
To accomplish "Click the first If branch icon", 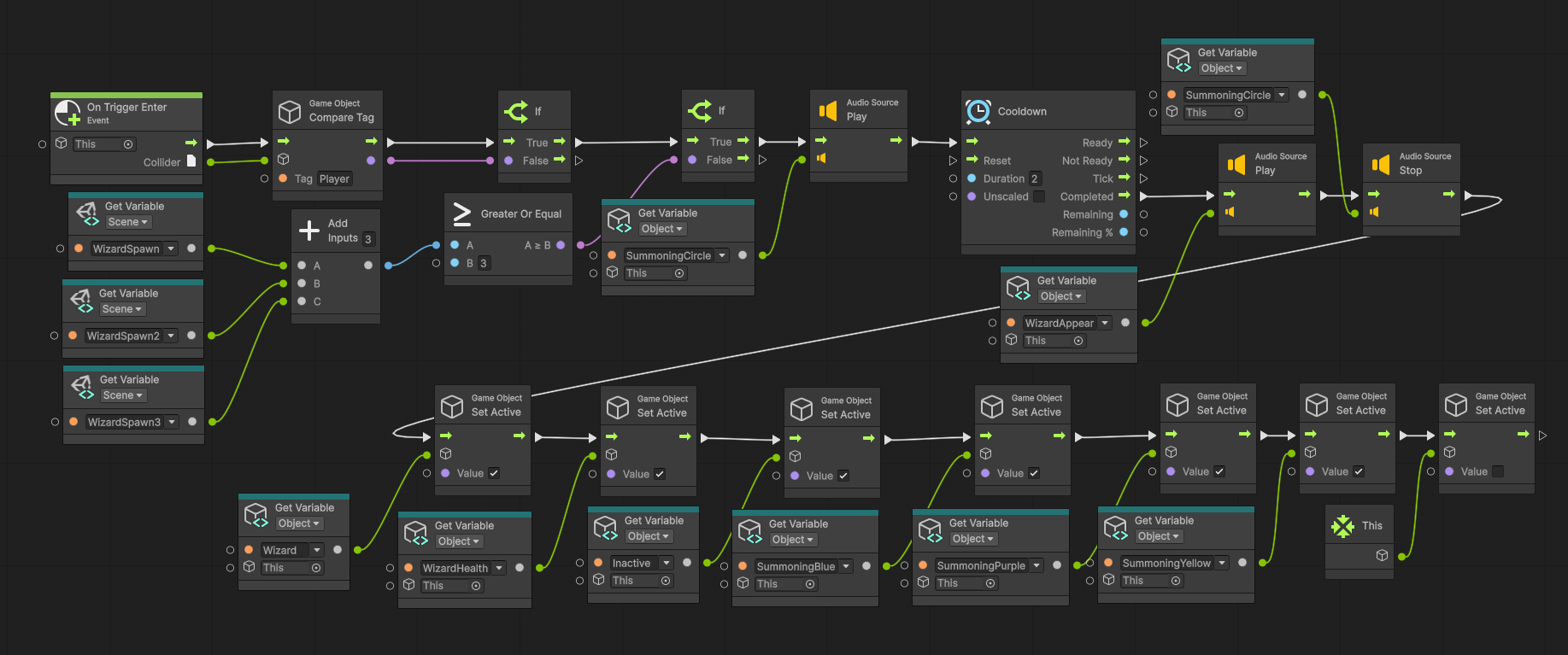I will 516,111.
